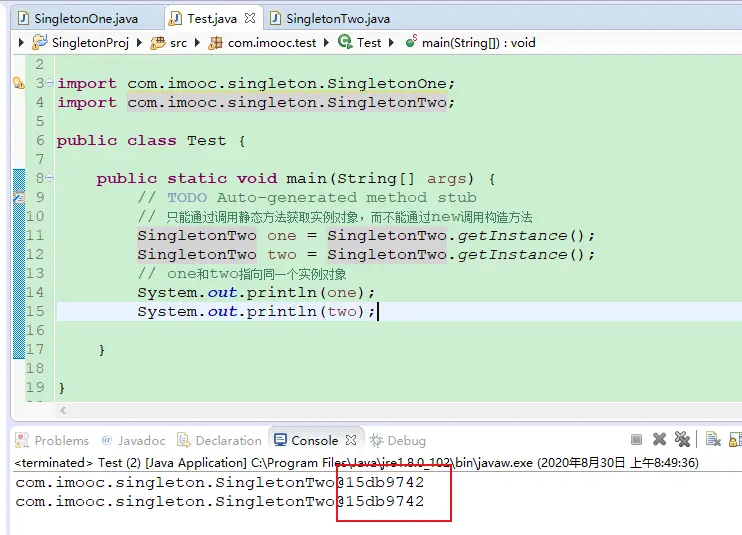Expand the breadcrumb arrow after src
Image resolution: width=742 pixels, height=535 pixels.
(x=197, y=43)
